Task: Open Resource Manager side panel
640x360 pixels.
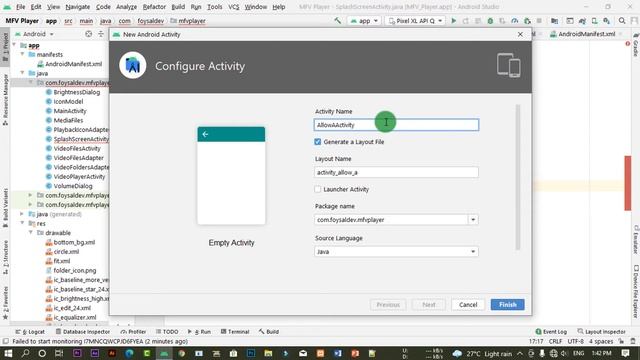Action: coord(5,99)
